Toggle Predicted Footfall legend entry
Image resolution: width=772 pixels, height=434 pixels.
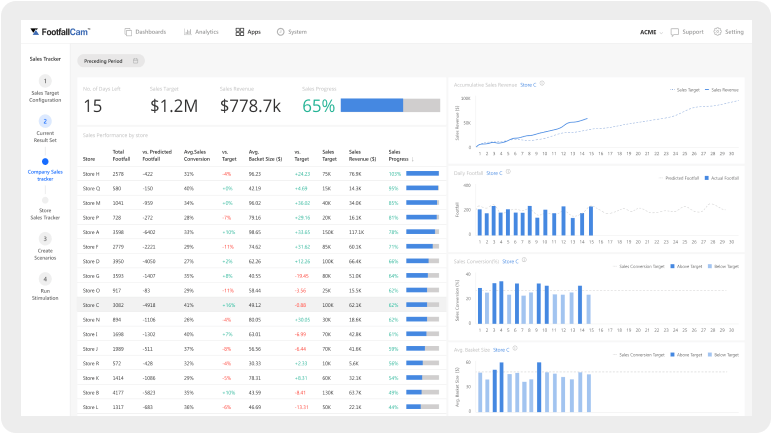(678, 178)
